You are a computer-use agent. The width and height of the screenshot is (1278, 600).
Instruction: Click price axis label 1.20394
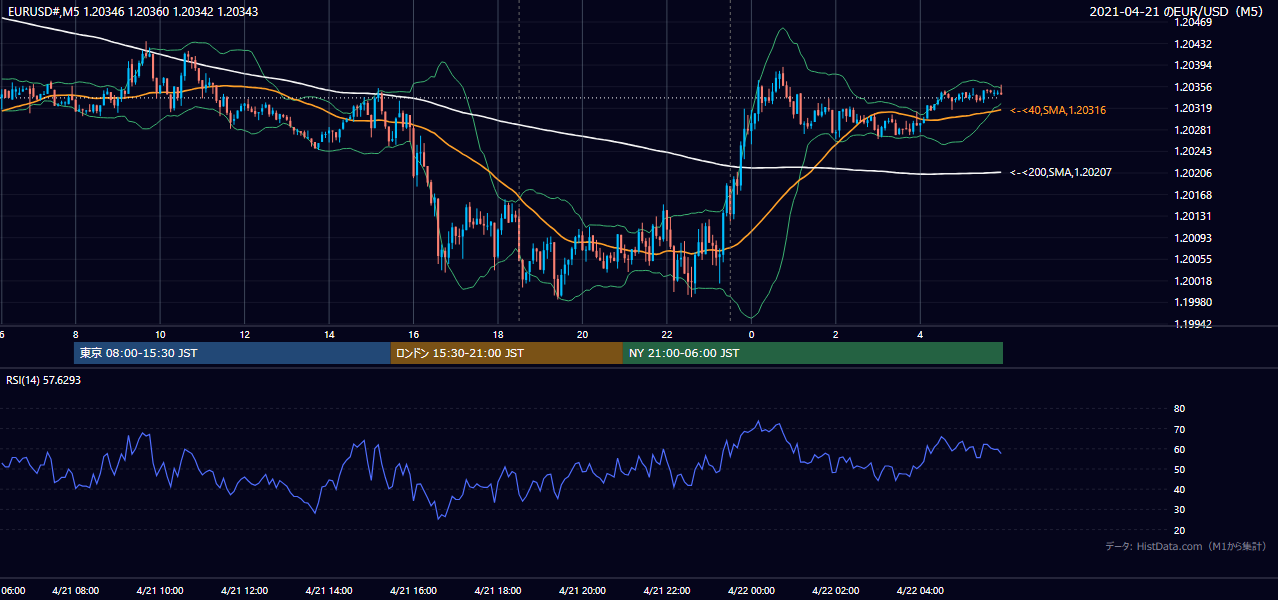point(1192,65)
